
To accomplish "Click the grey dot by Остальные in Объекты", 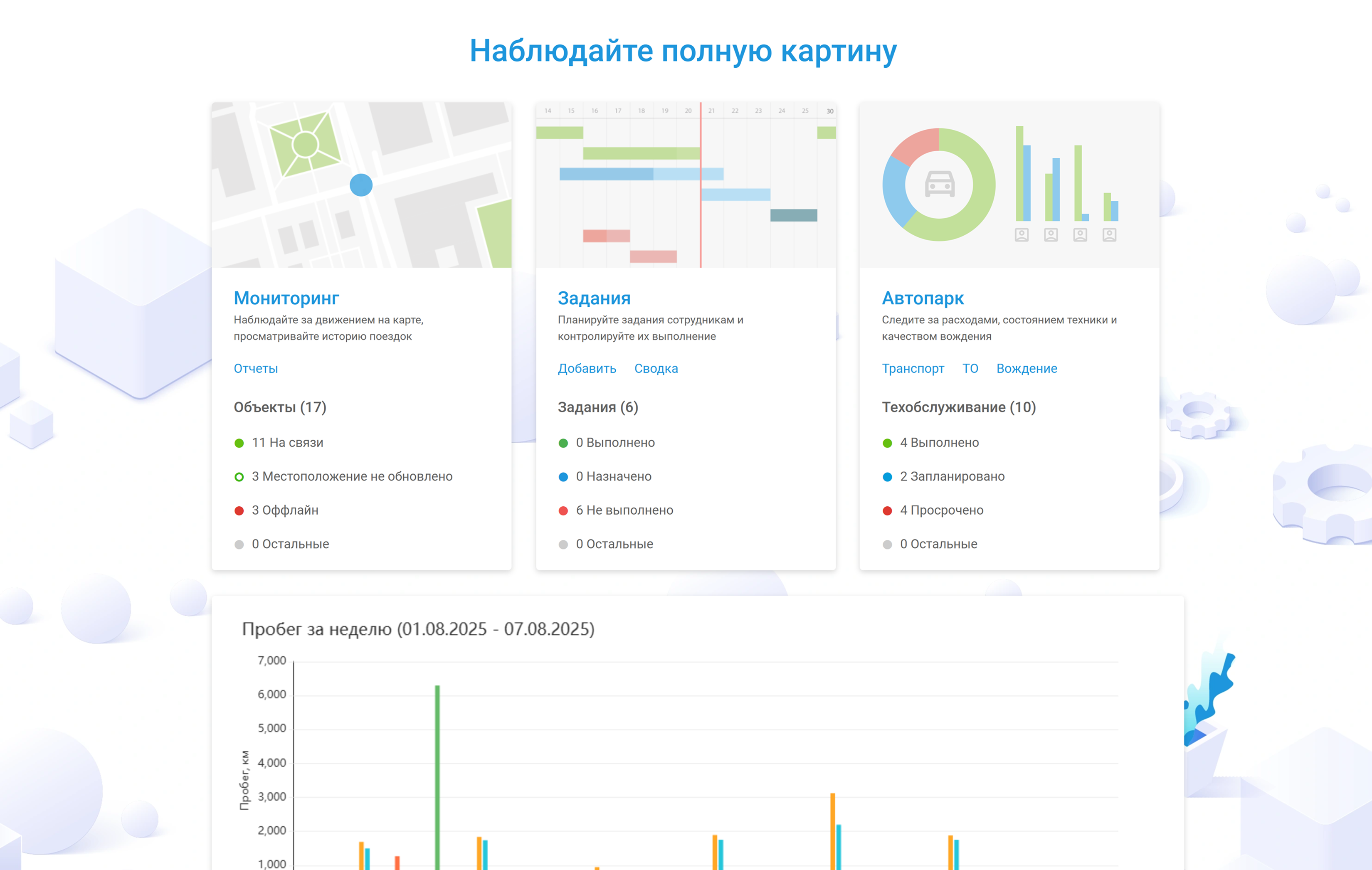I will [x=239, y=545].
